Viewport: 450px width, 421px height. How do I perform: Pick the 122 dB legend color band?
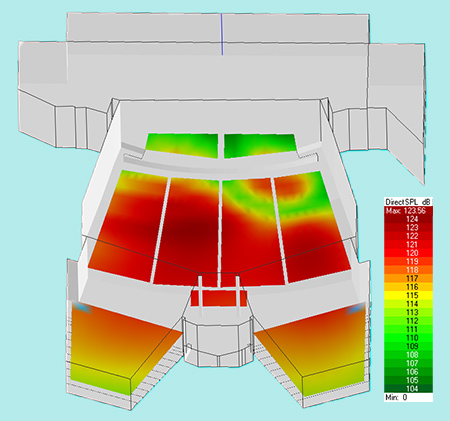tap(408, 236)
